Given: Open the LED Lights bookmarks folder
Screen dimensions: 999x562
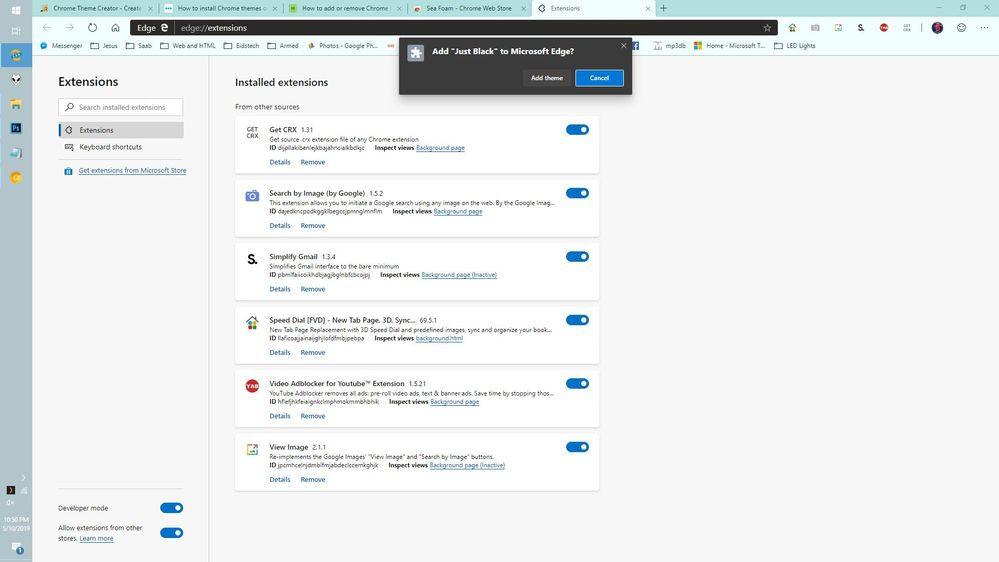Looking at the screenshot, I should pyautogui.click(x=794, y=46).
